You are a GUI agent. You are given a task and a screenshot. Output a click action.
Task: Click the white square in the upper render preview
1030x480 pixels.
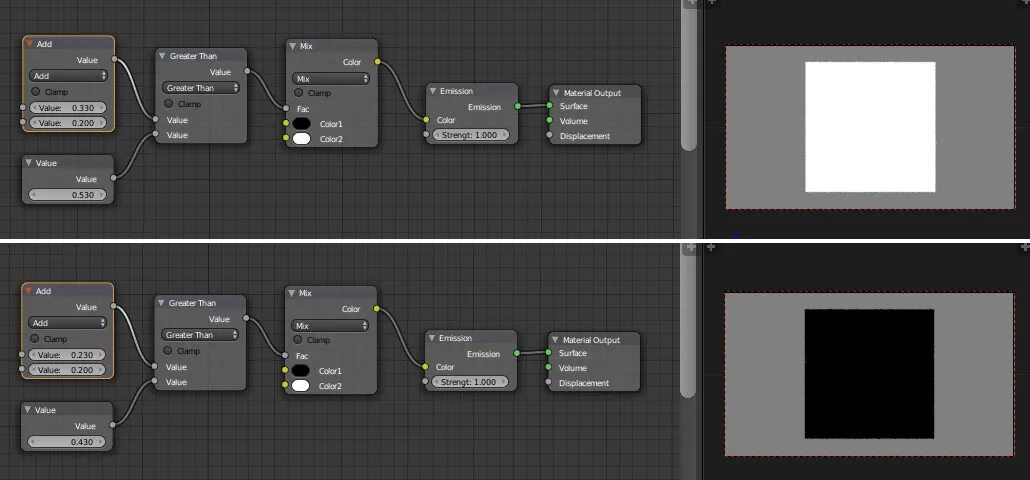(870, 127)
